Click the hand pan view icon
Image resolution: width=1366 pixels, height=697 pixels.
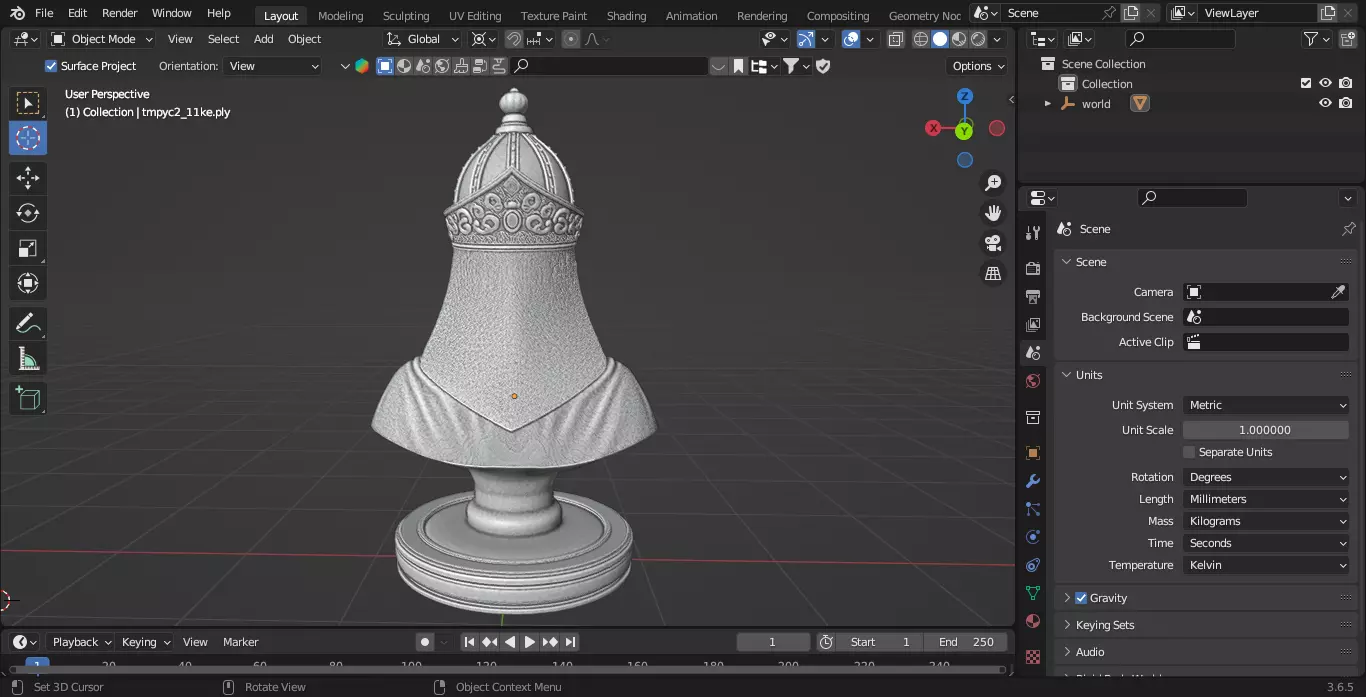(x=993, y=212)
